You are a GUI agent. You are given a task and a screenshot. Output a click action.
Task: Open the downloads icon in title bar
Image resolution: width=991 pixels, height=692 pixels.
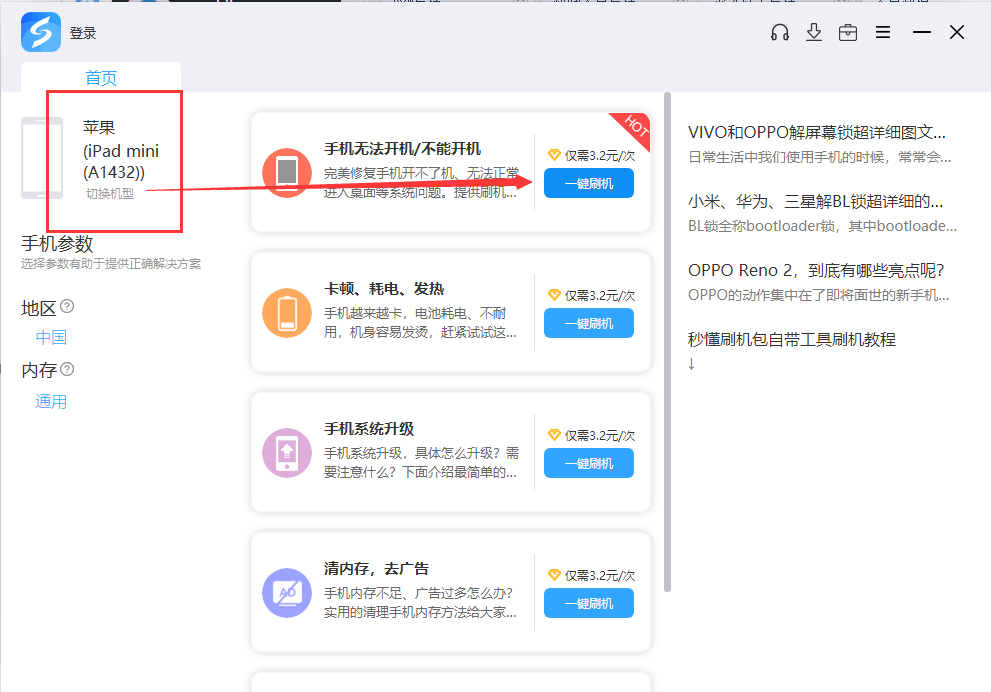click(x=814, y=32)
